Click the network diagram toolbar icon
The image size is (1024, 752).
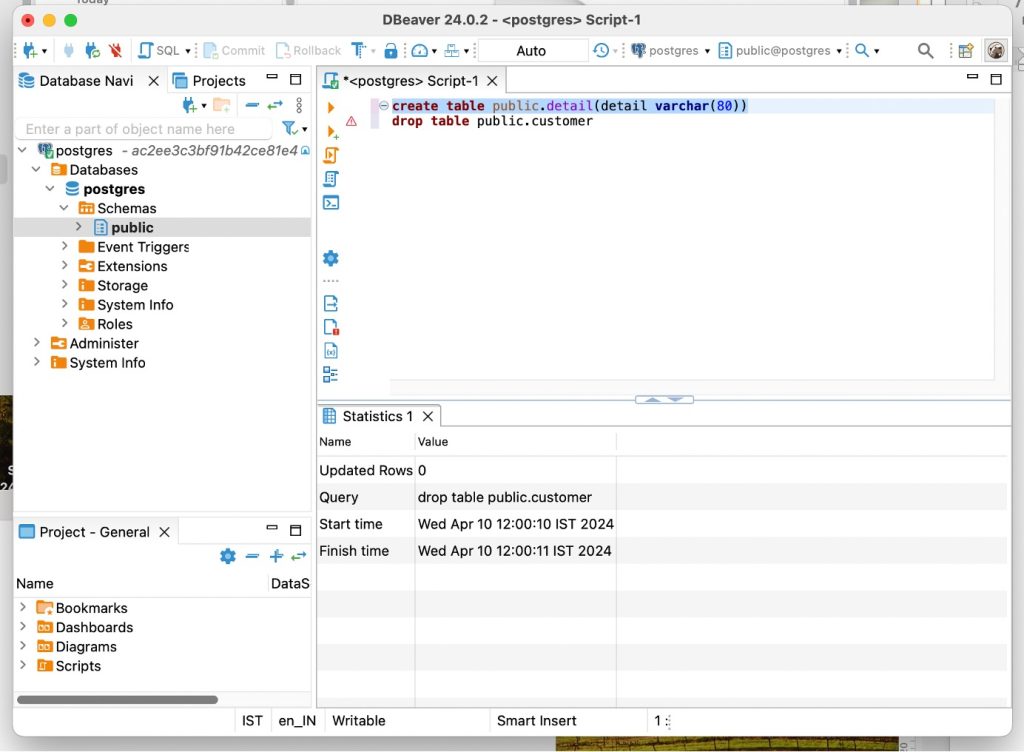coord(452,50)
